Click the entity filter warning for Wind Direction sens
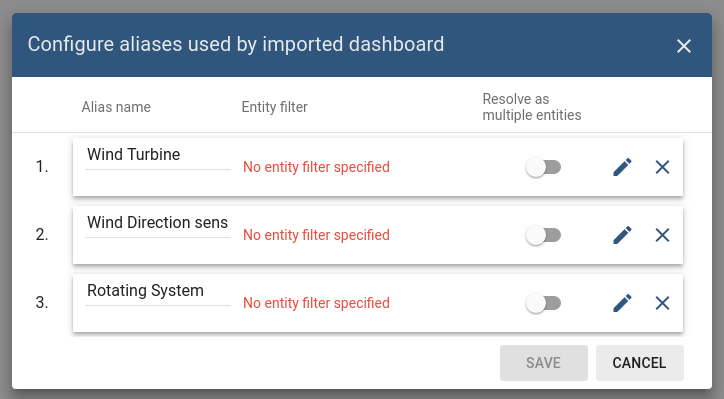Viewport: 724px width, 399px height. point(316,235)
